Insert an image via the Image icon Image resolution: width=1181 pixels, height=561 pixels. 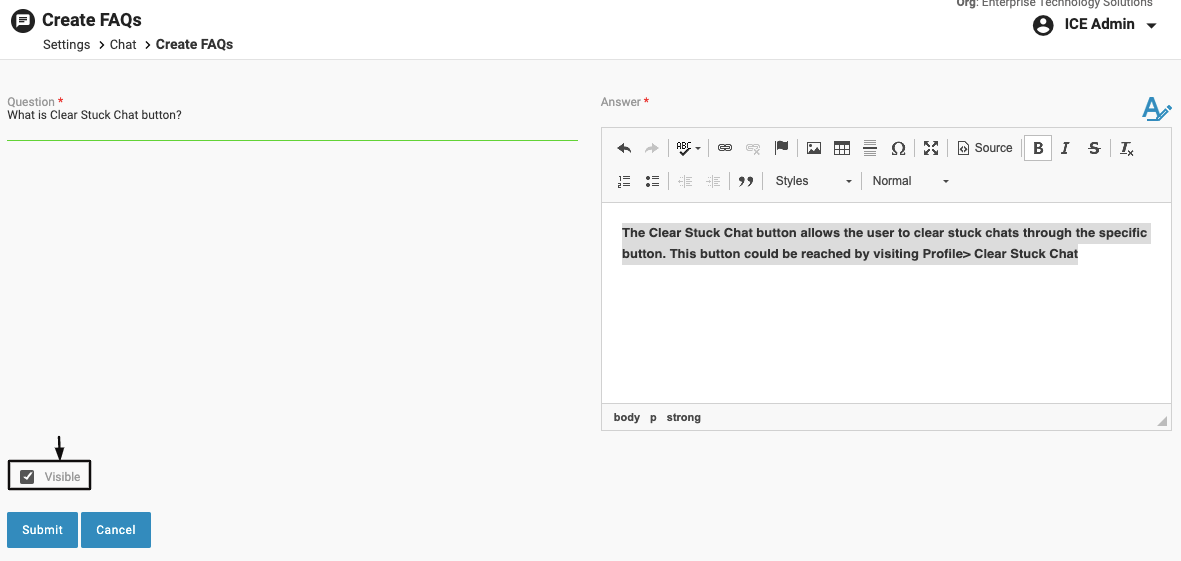[814, 148]
